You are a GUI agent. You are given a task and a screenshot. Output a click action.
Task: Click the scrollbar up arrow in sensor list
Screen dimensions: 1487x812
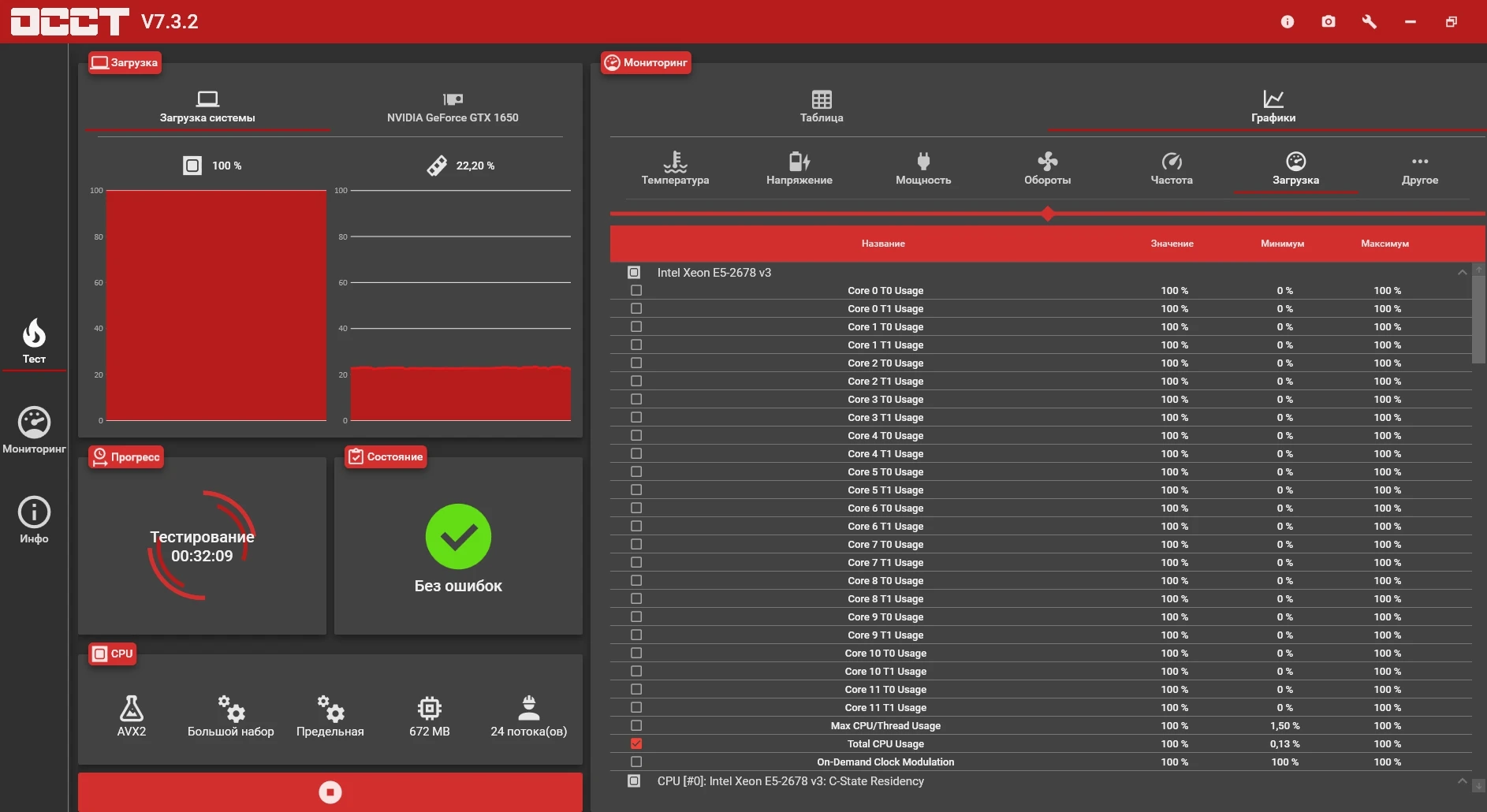pos(1479,269)
